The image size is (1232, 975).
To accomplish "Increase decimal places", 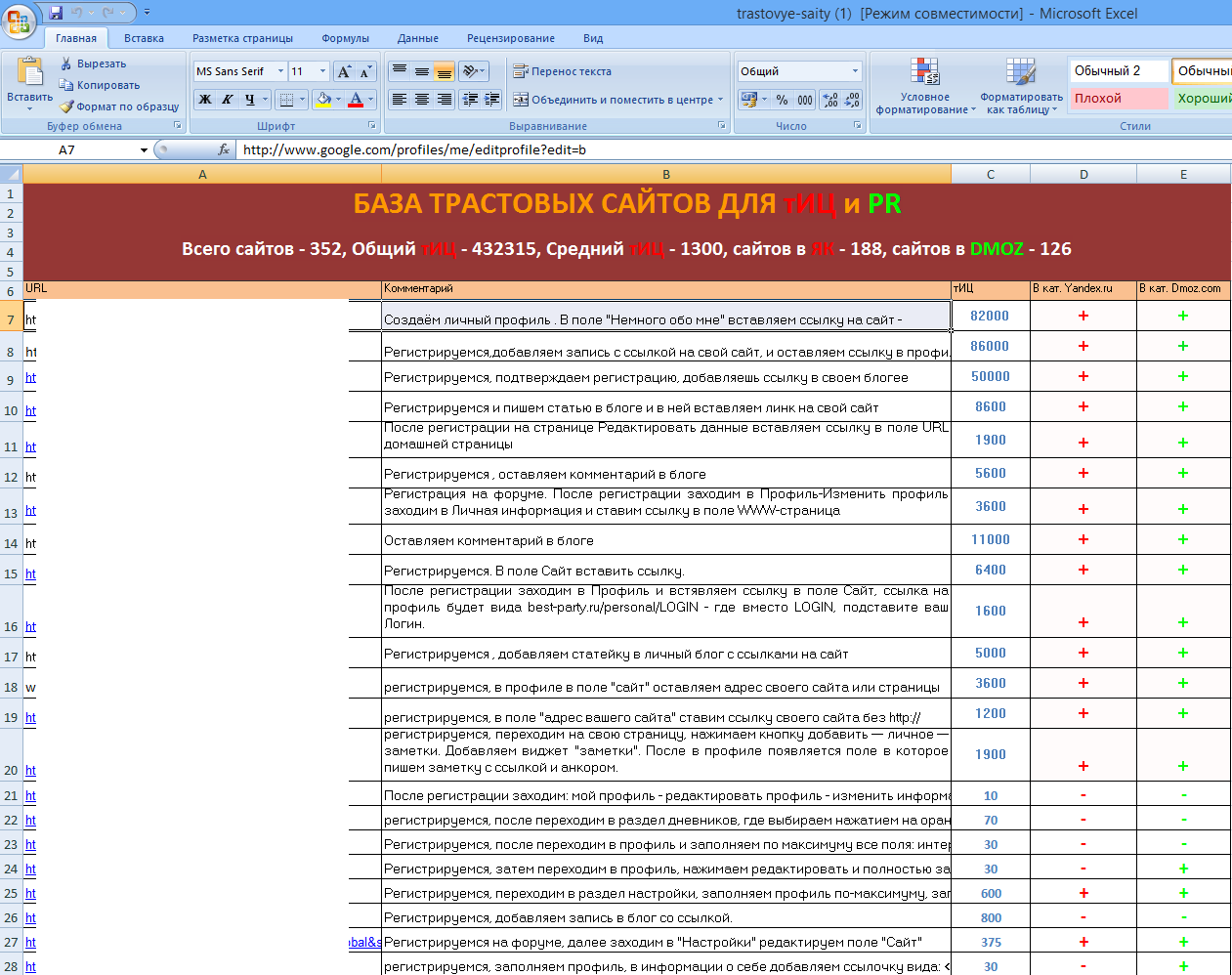I will point(829,100).
